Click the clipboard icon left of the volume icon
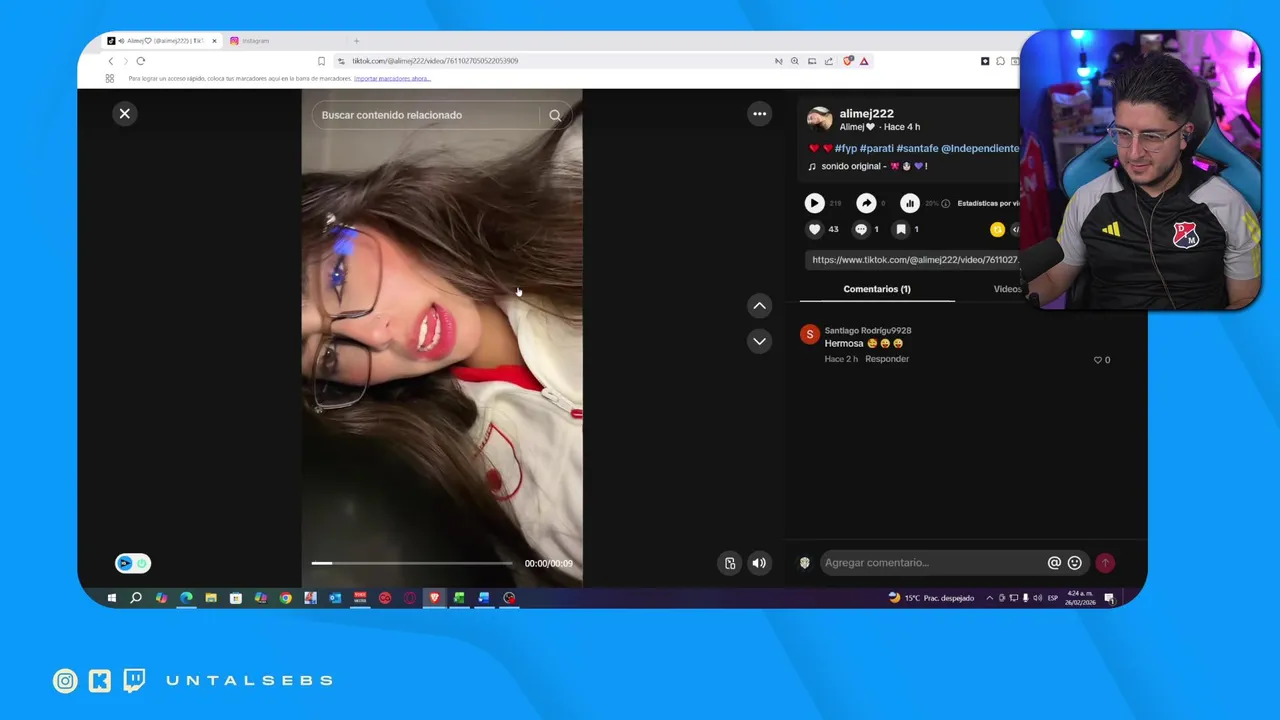1280x720 pixels. (730, 563)
